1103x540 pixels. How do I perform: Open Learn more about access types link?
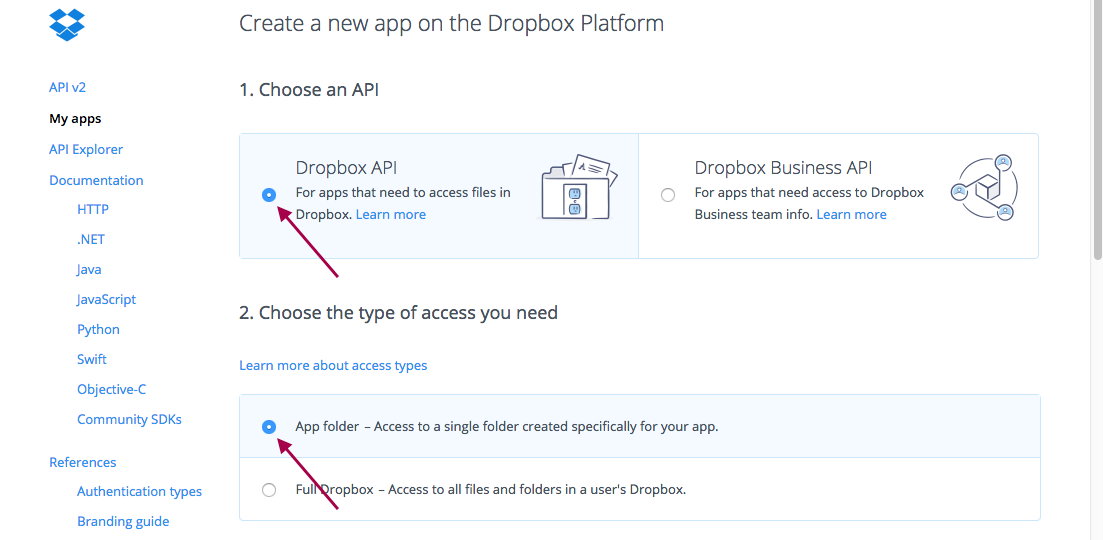click(333, 366)
